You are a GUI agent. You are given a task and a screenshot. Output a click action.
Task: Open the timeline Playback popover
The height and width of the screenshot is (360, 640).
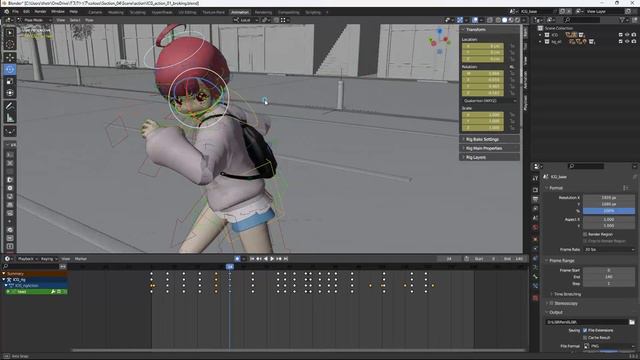[27, 259]
